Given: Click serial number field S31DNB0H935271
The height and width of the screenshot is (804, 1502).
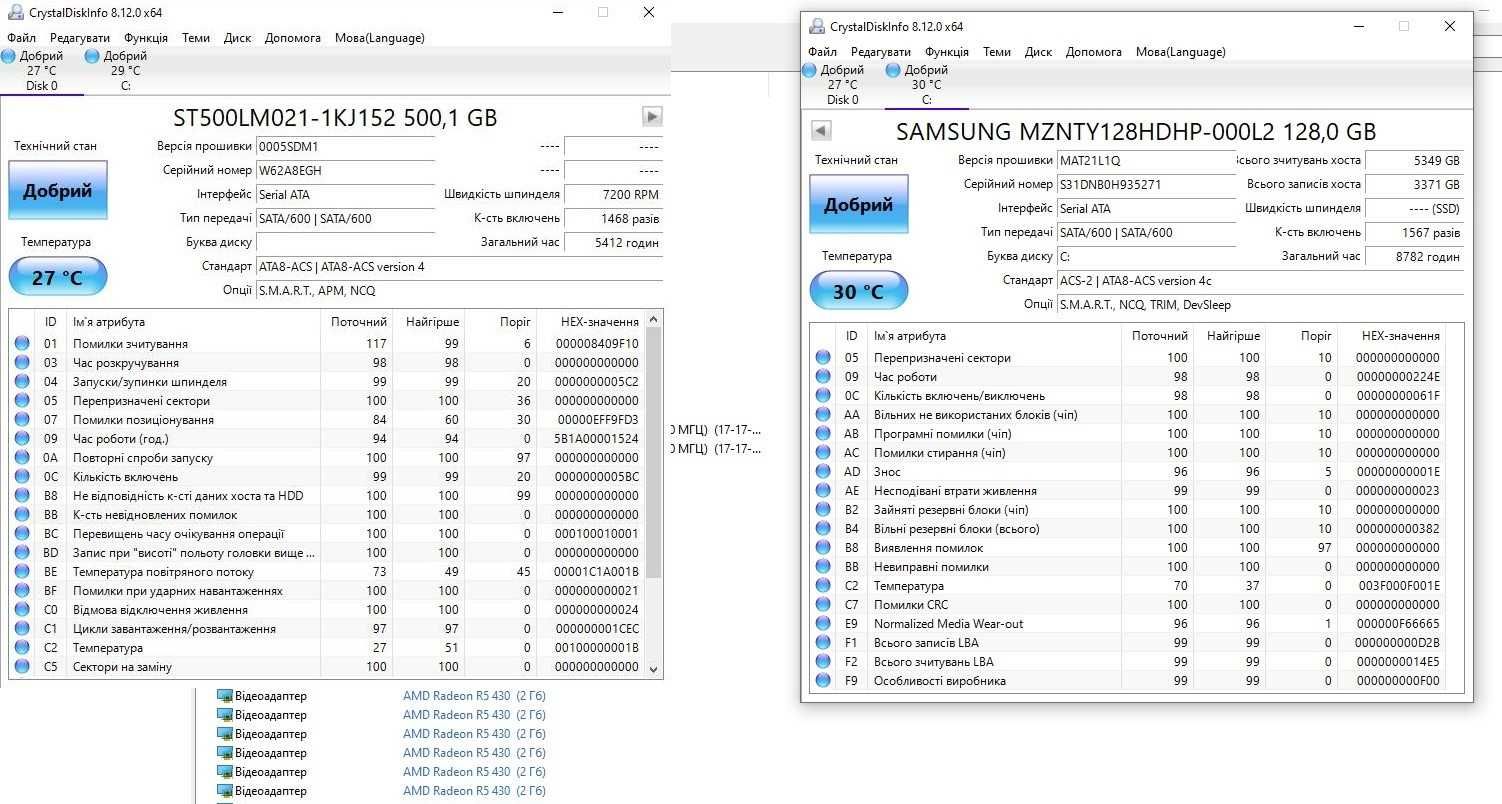Looking at the screenshot, I should [1146, 185].
